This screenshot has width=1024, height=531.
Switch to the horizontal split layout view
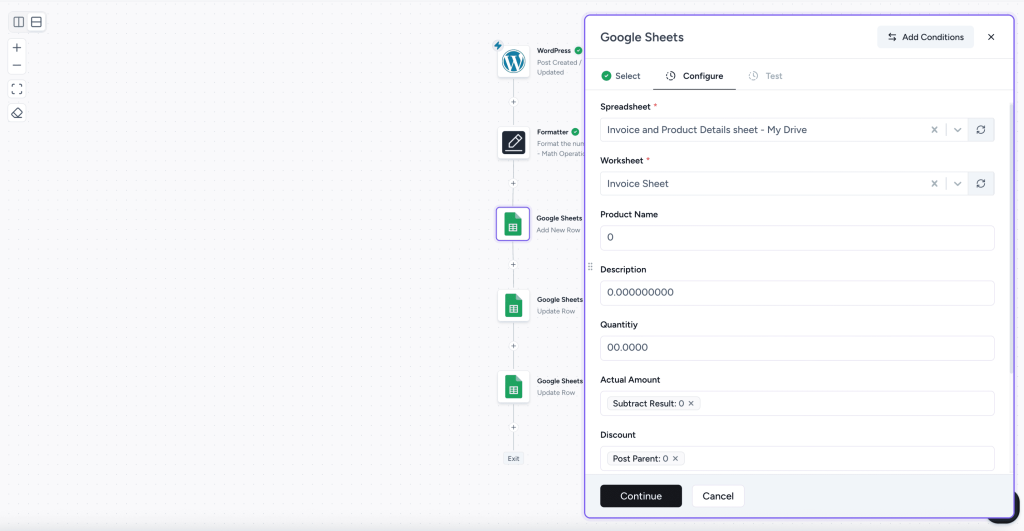[36, 22]
